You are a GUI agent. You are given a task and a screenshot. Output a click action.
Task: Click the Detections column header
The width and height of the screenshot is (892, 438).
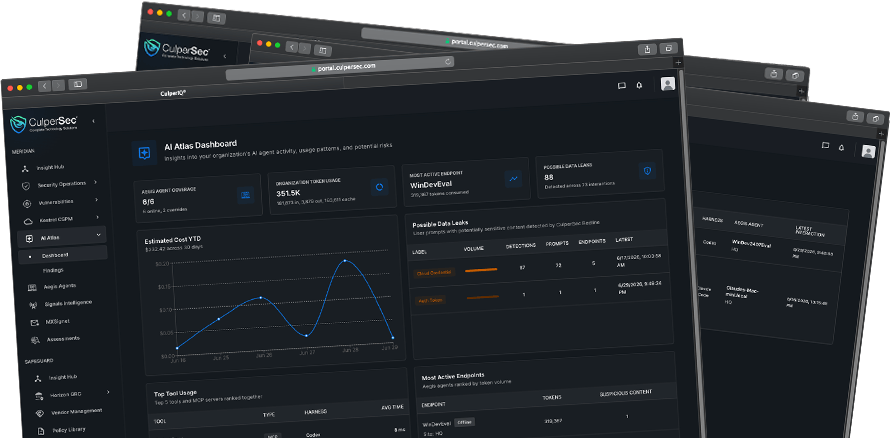click(521, 246)
